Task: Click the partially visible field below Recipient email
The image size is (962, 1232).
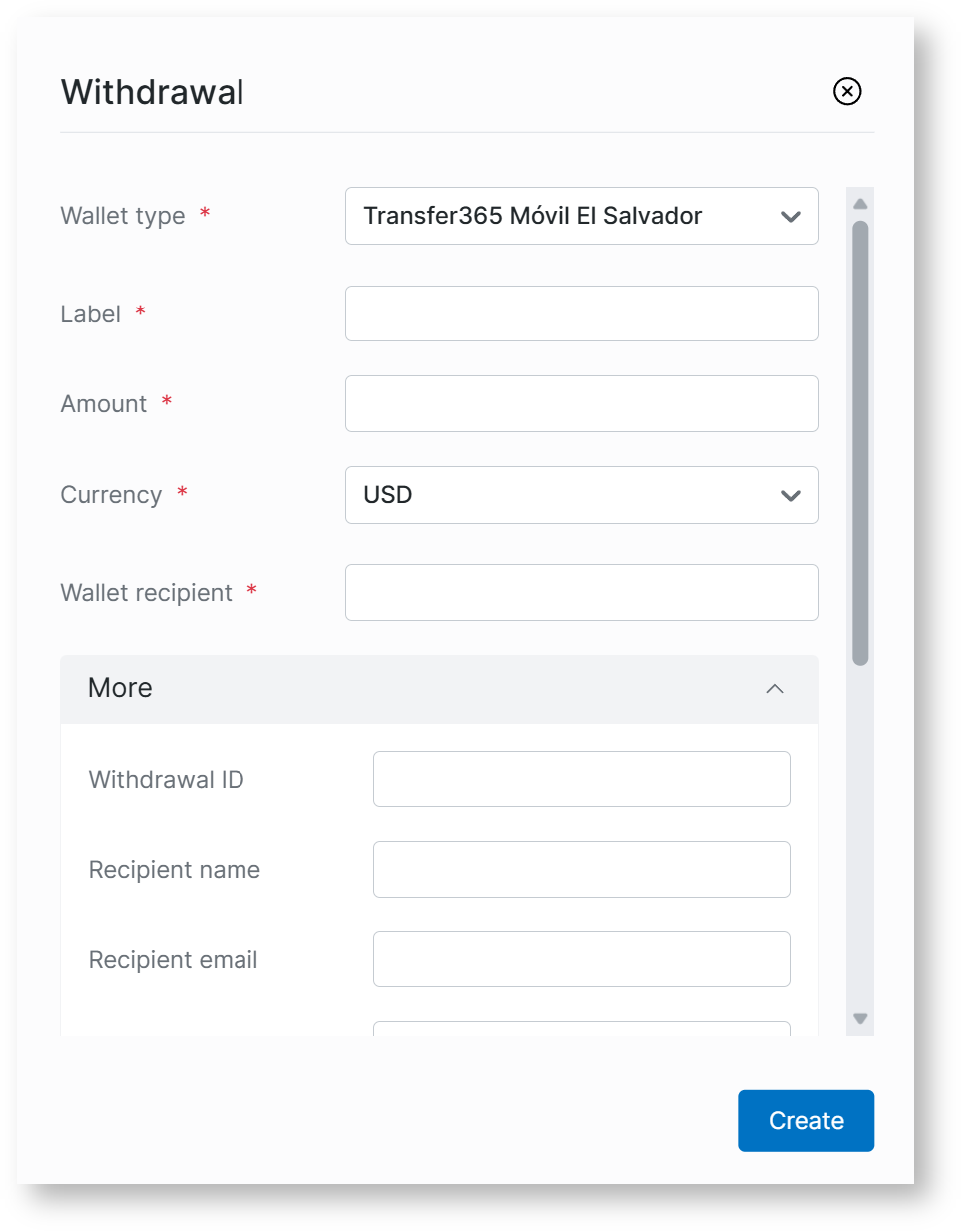Action: [x=581, y=1028]
